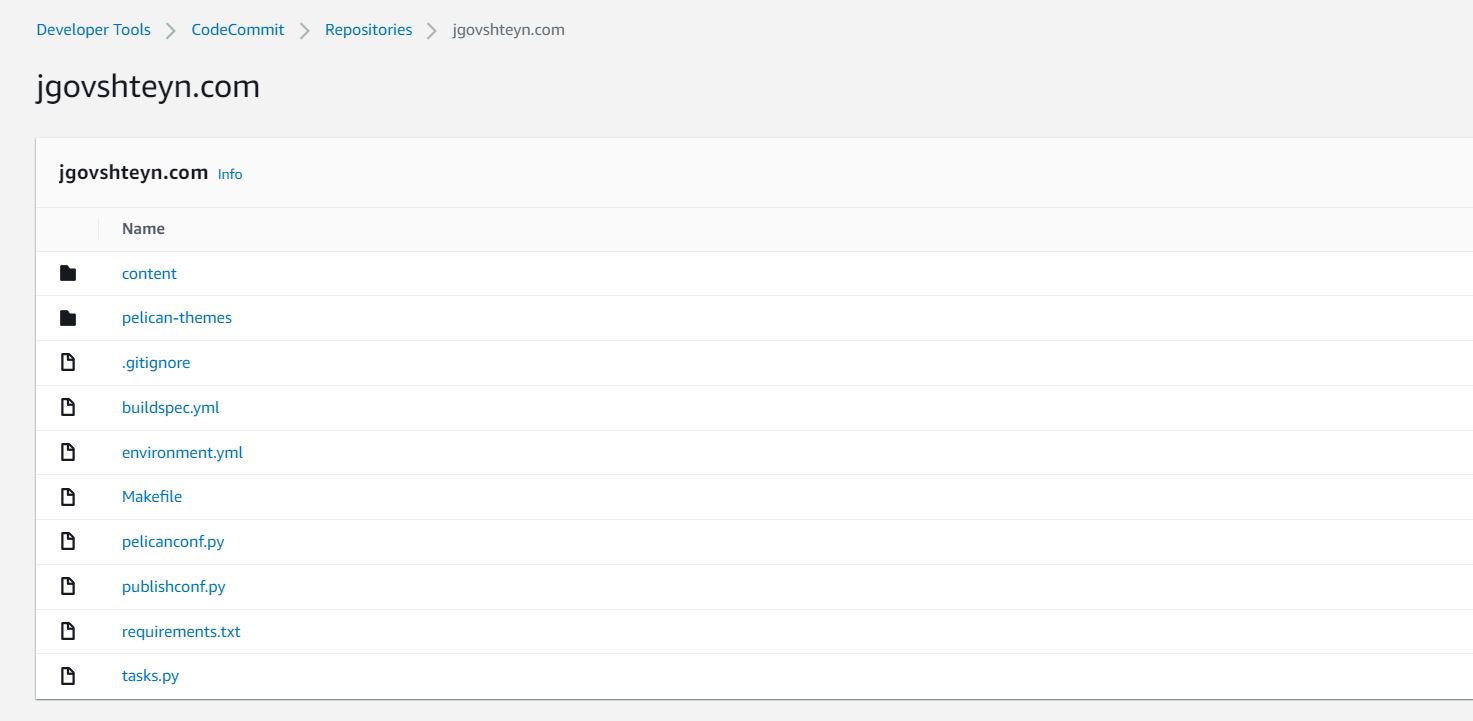Click the Name column header
Image resolution: width=1473 pixels, height=721 pixels.
143,229
